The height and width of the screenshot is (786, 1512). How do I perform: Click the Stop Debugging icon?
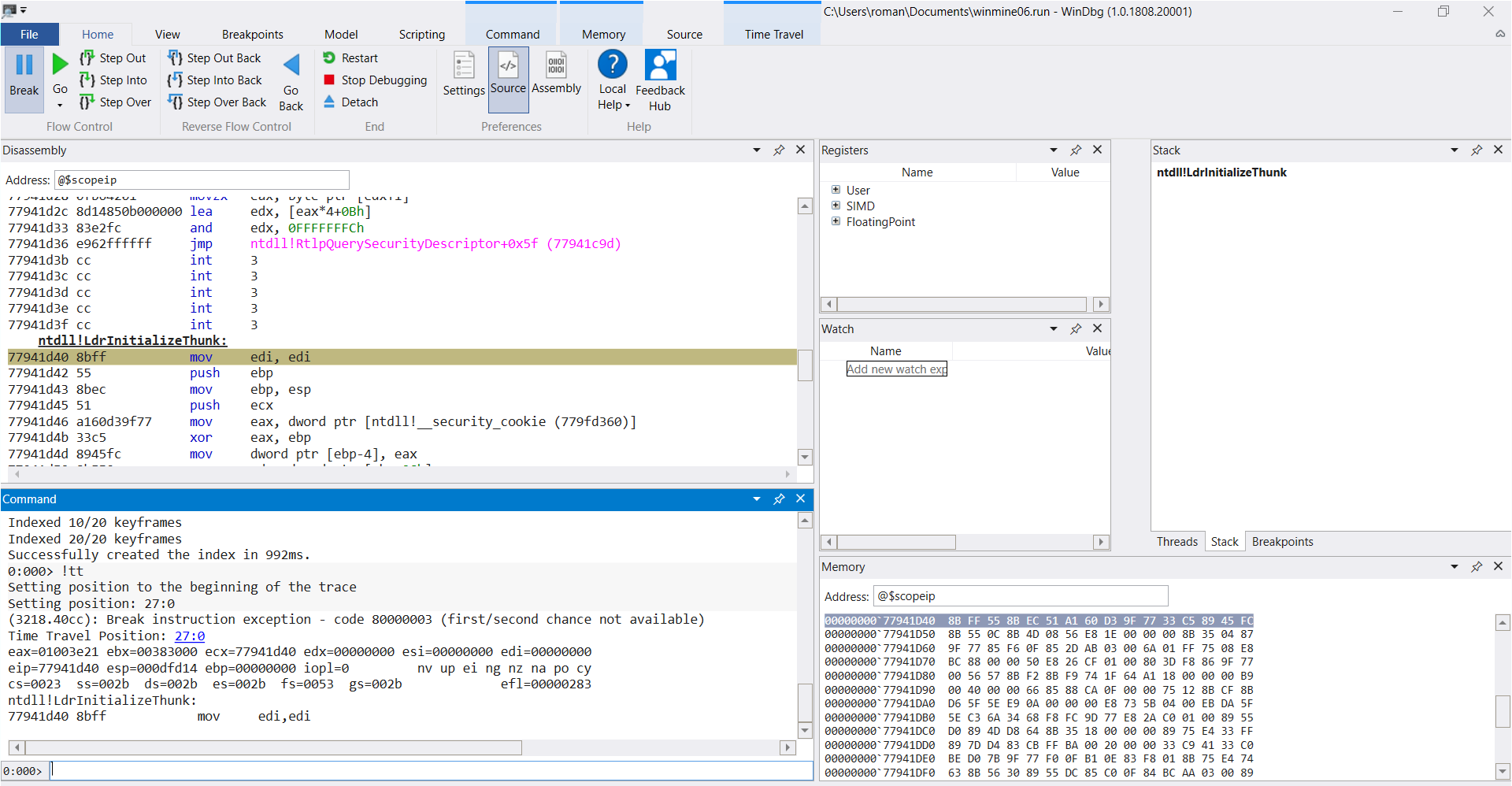[329, 80]
